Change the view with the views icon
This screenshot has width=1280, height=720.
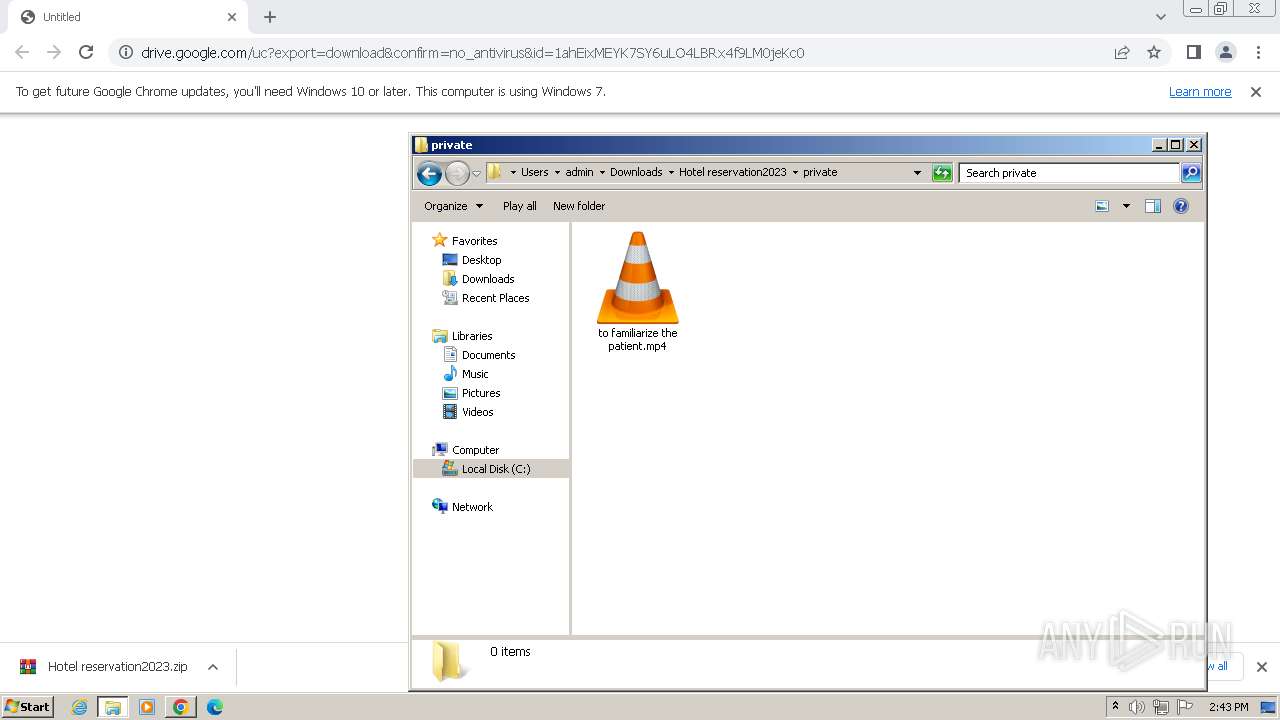pos(1102,206)
